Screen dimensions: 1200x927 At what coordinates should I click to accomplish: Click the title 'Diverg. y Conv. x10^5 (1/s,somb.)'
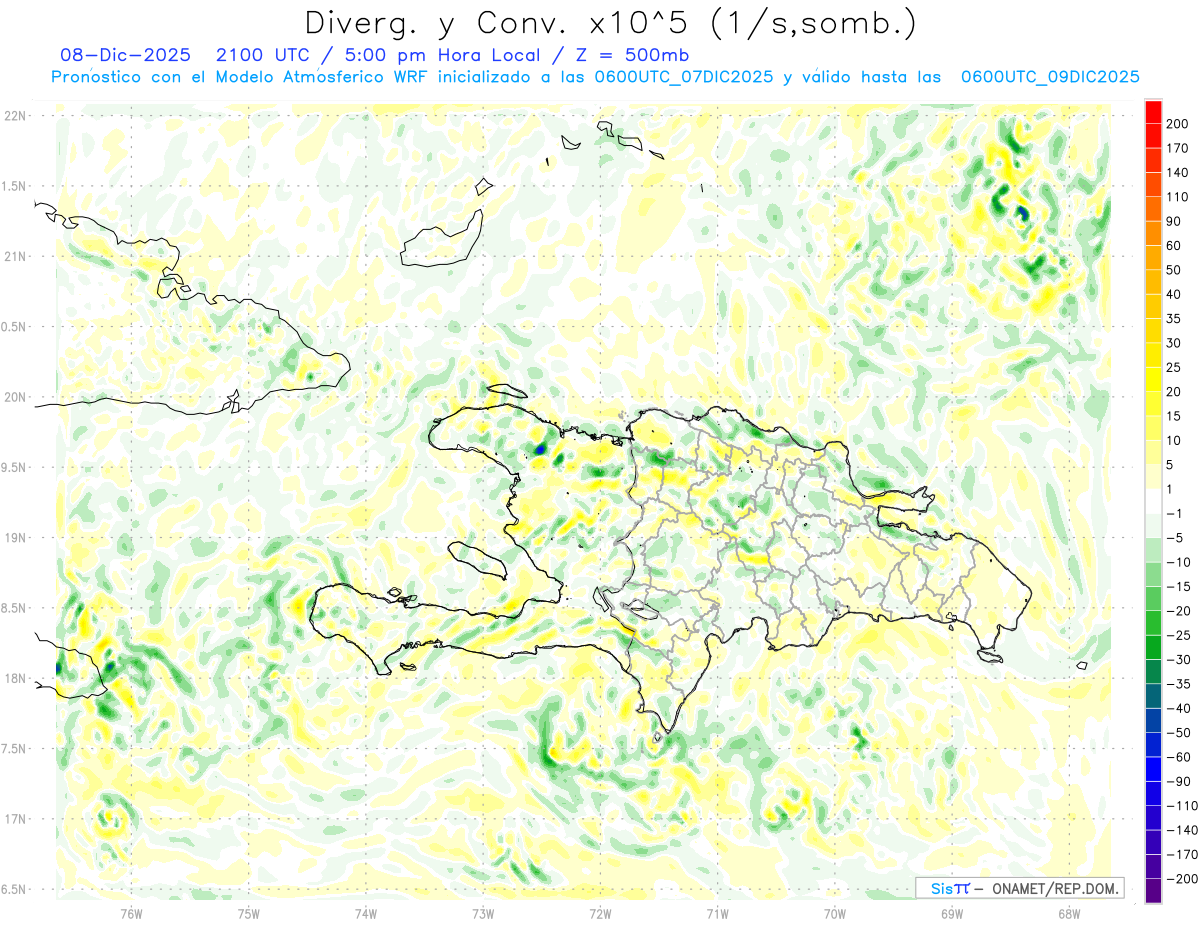click(610, 24)
